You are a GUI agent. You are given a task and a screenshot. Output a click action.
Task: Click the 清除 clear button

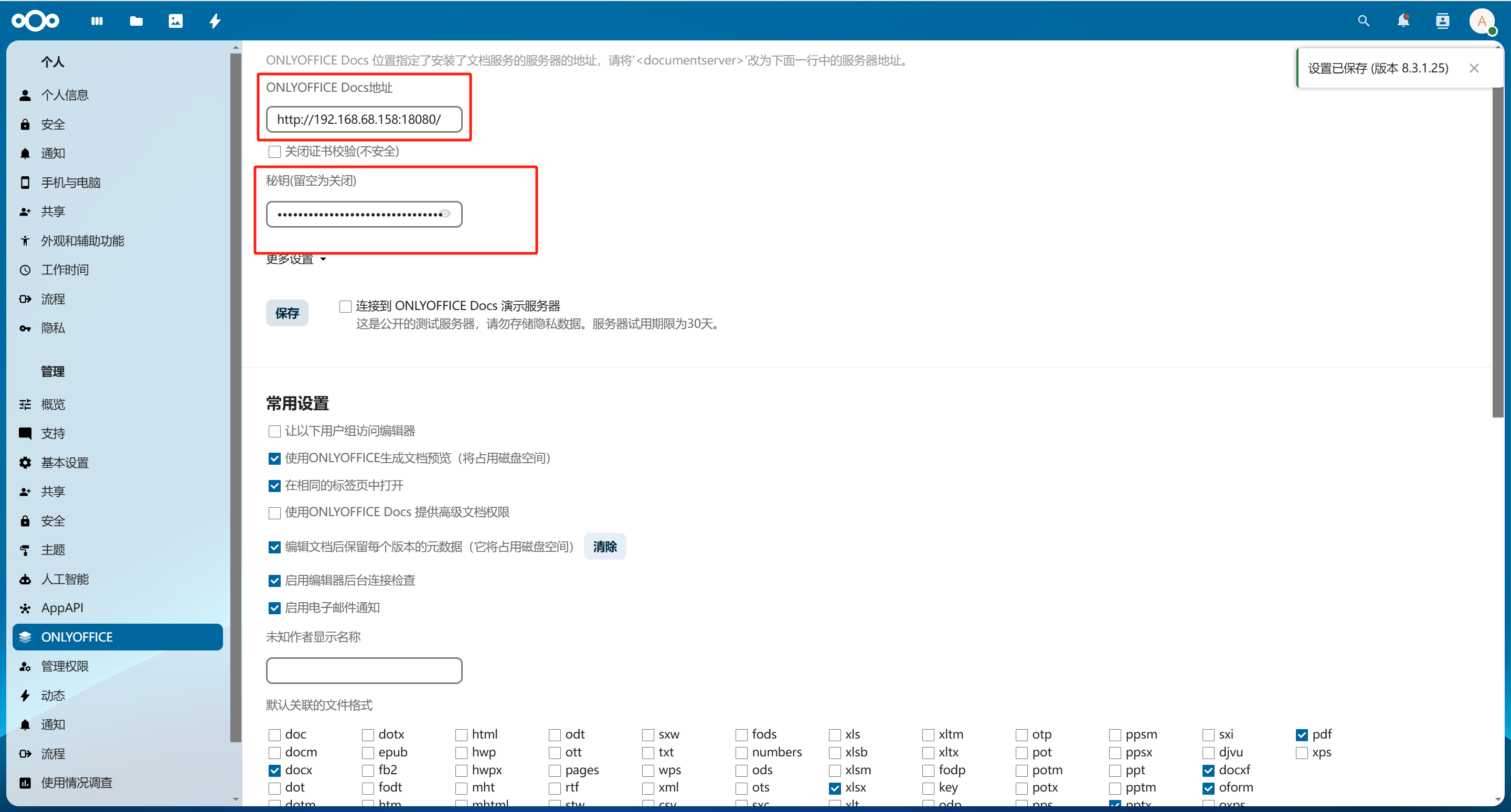pos(604,547)
